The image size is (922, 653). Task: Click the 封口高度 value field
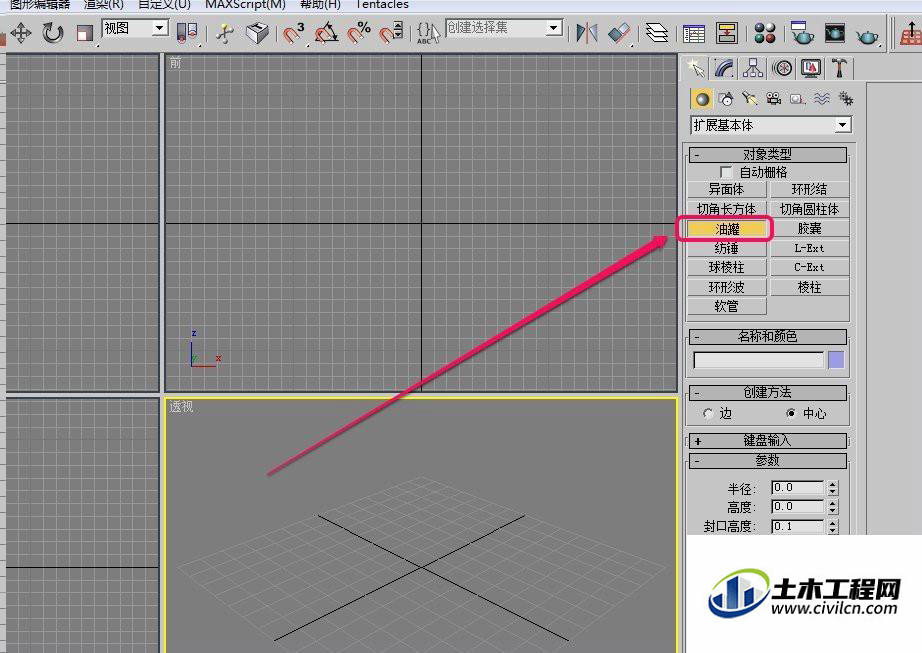(x=797, y=526)
